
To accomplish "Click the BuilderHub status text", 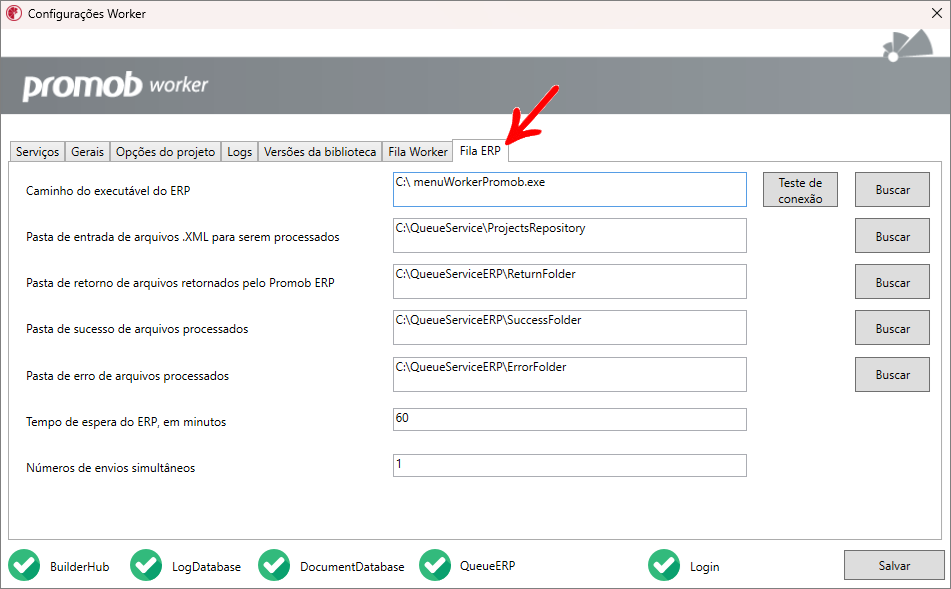I will 79,567.
